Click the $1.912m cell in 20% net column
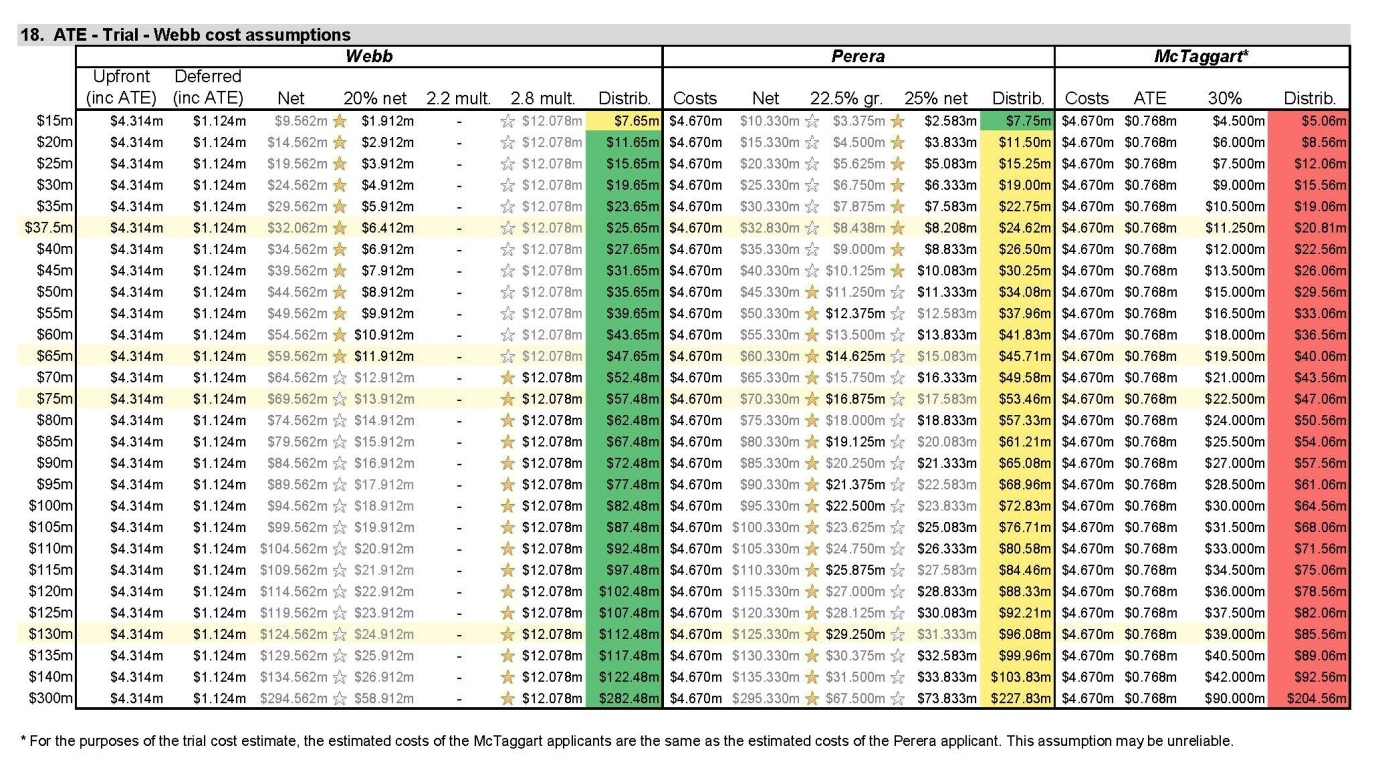 click(389, 120)
